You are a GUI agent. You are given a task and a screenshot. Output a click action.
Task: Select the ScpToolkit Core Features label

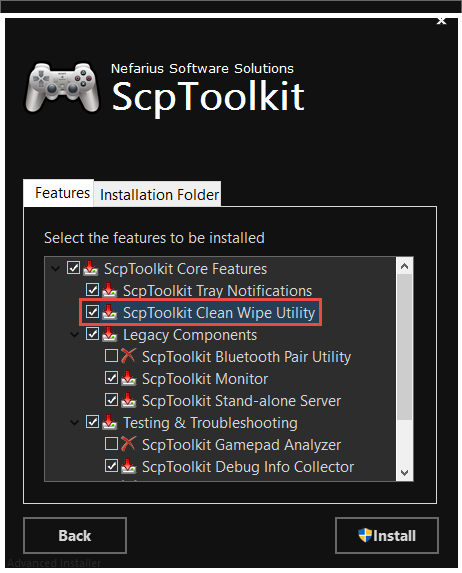186,269
